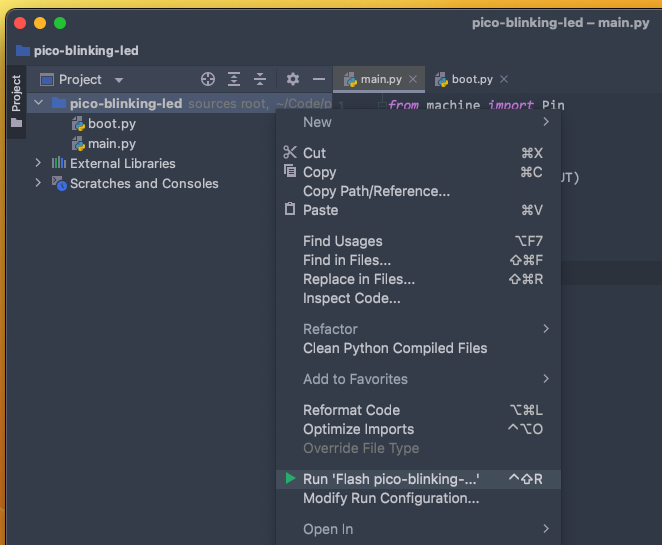
Task: Click the scissors Cut icon
Action: tap(290, 152)
